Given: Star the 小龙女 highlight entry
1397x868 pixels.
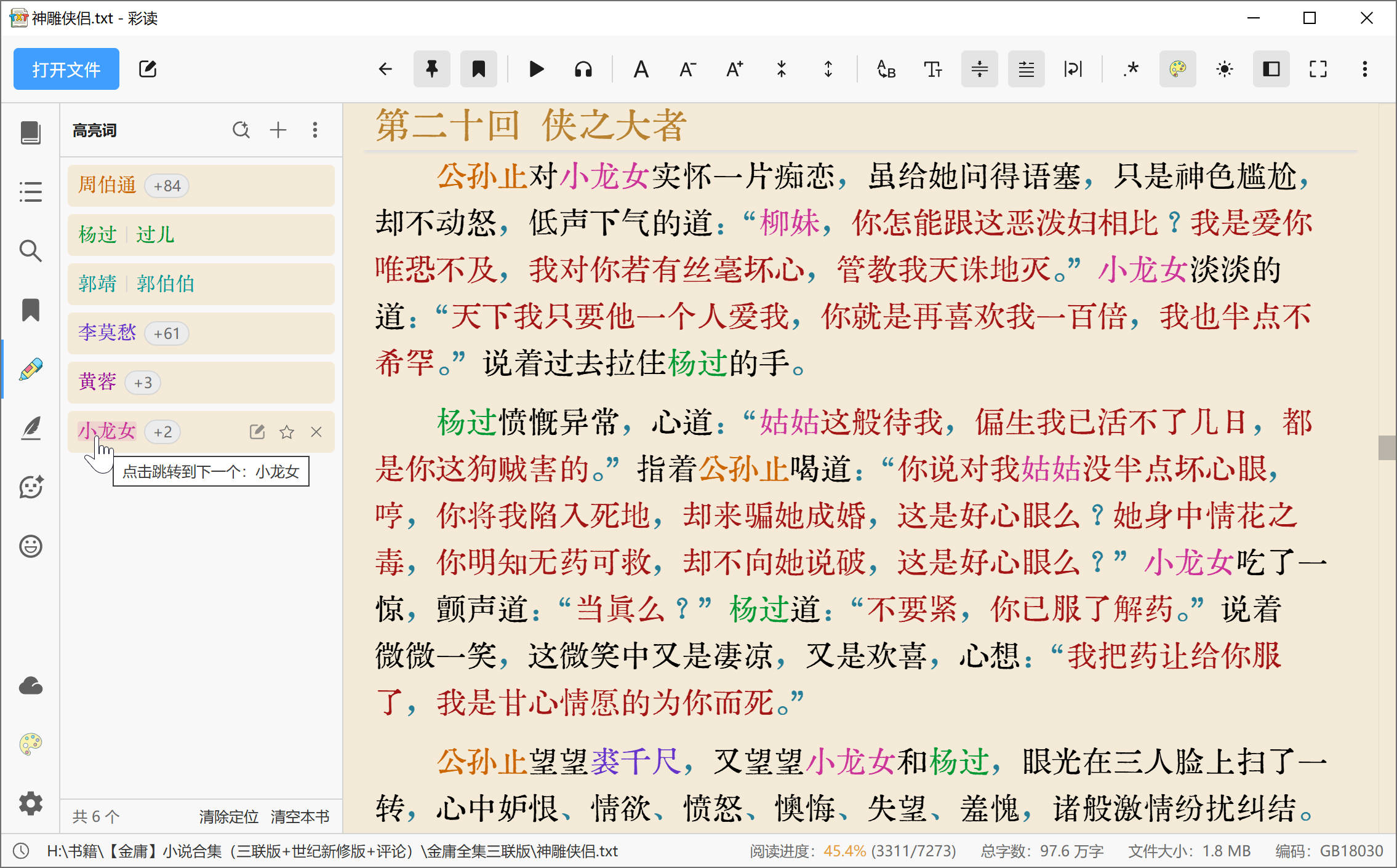Looking at the screenshot, I should click(287, 432).
